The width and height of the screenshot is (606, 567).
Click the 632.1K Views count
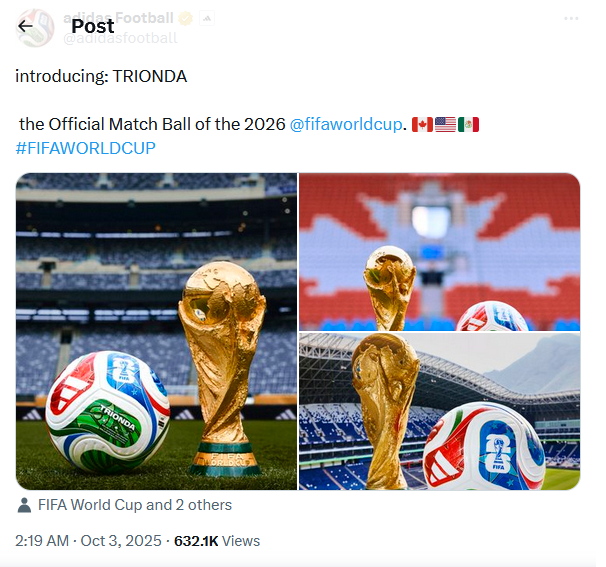(x=216, y=541)
